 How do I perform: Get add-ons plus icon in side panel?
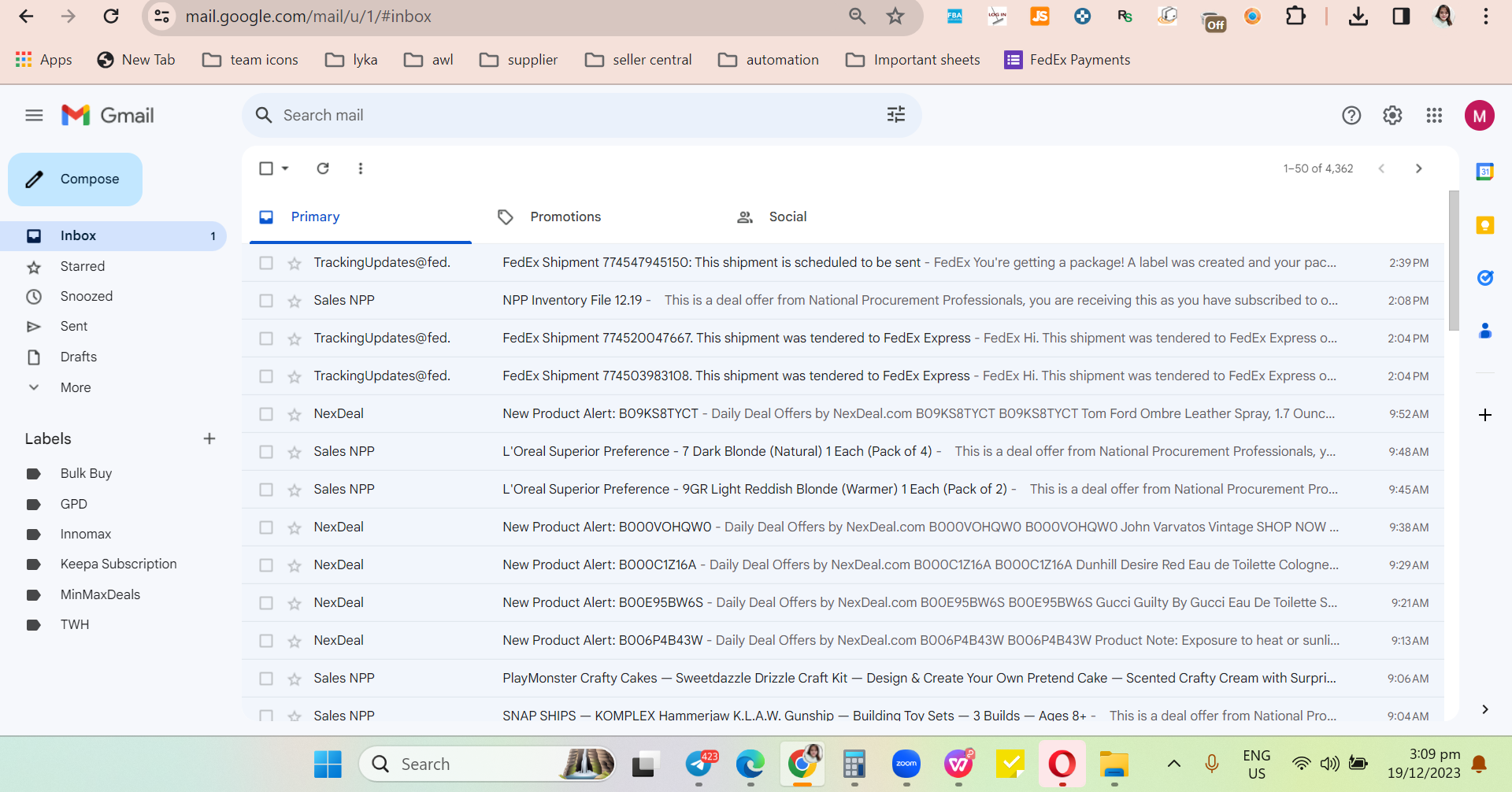[x=1485, y=415]
